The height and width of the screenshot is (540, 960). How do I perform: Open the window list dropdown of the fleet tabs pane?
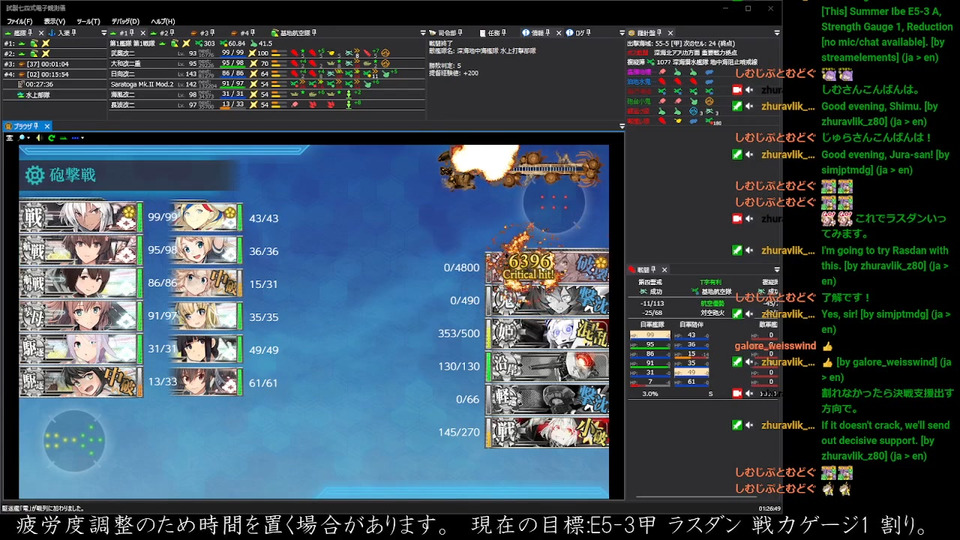click(x=422, y=33)
